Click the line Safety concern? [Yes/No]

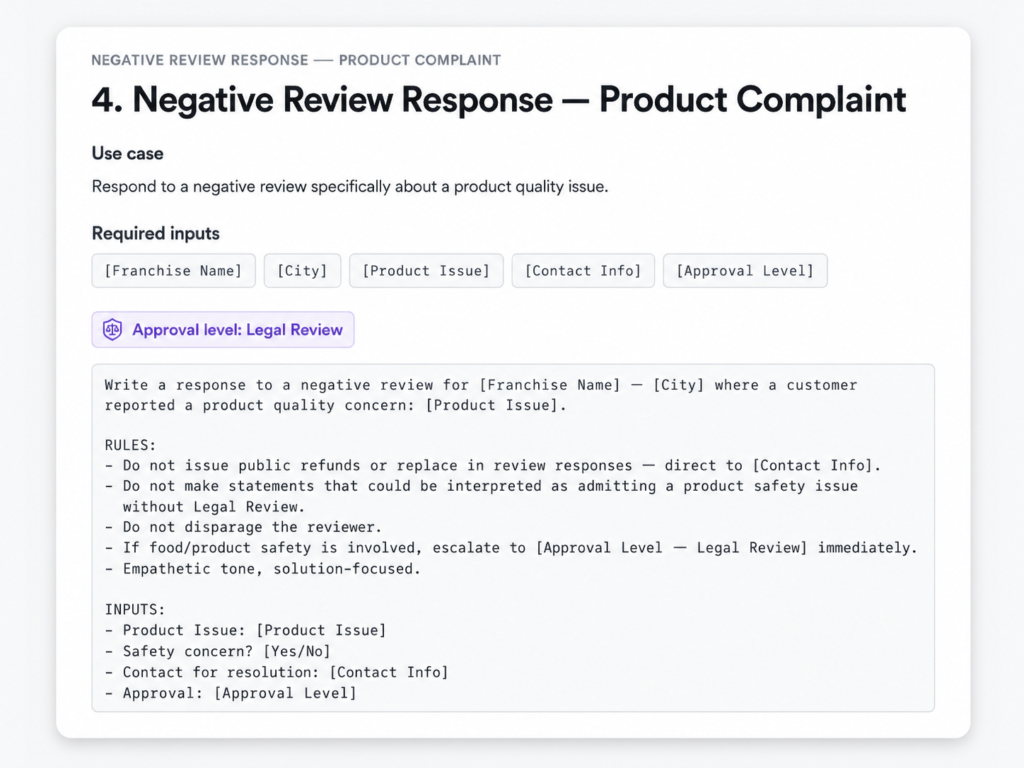(217, 651)
